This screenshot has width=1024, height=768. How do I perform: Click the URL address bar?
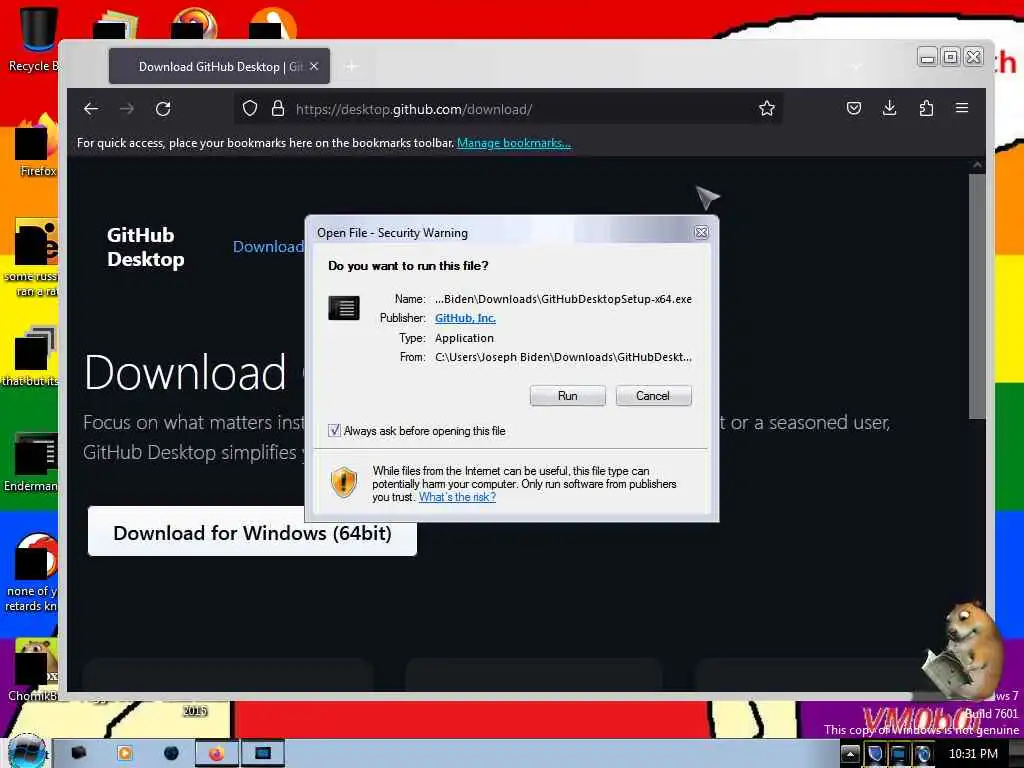509,109
